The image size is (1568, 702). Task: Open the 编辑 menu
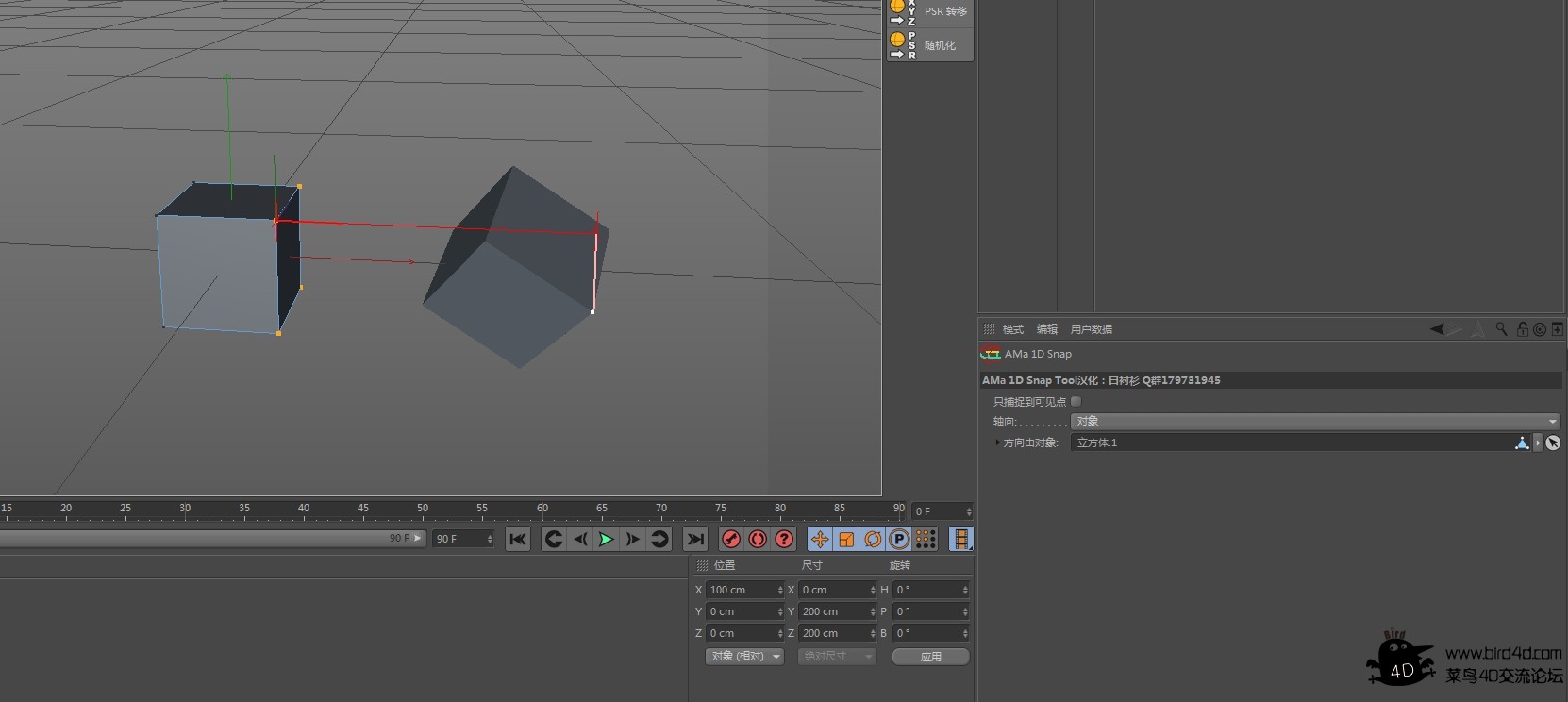click(x=1047, y=329)
